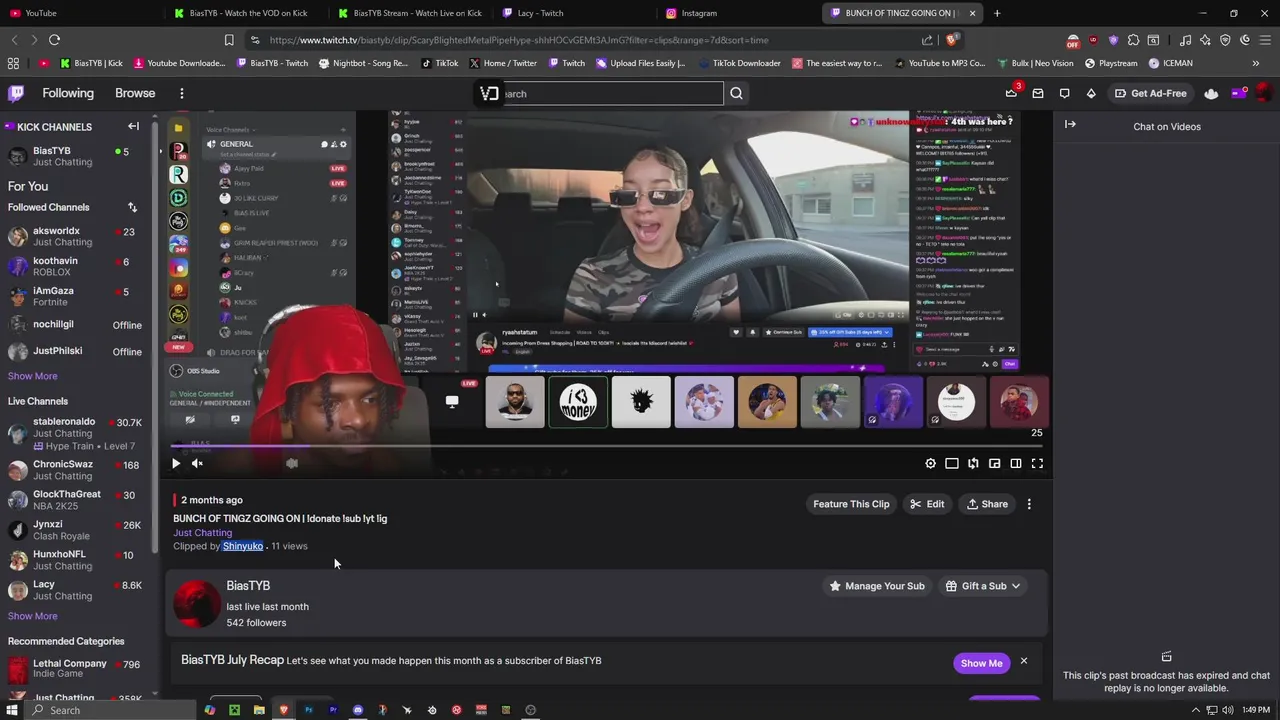Click the share page icon in address bar
The width and height of the screenshot is (1280, 720).
click(x=927, y=40)
